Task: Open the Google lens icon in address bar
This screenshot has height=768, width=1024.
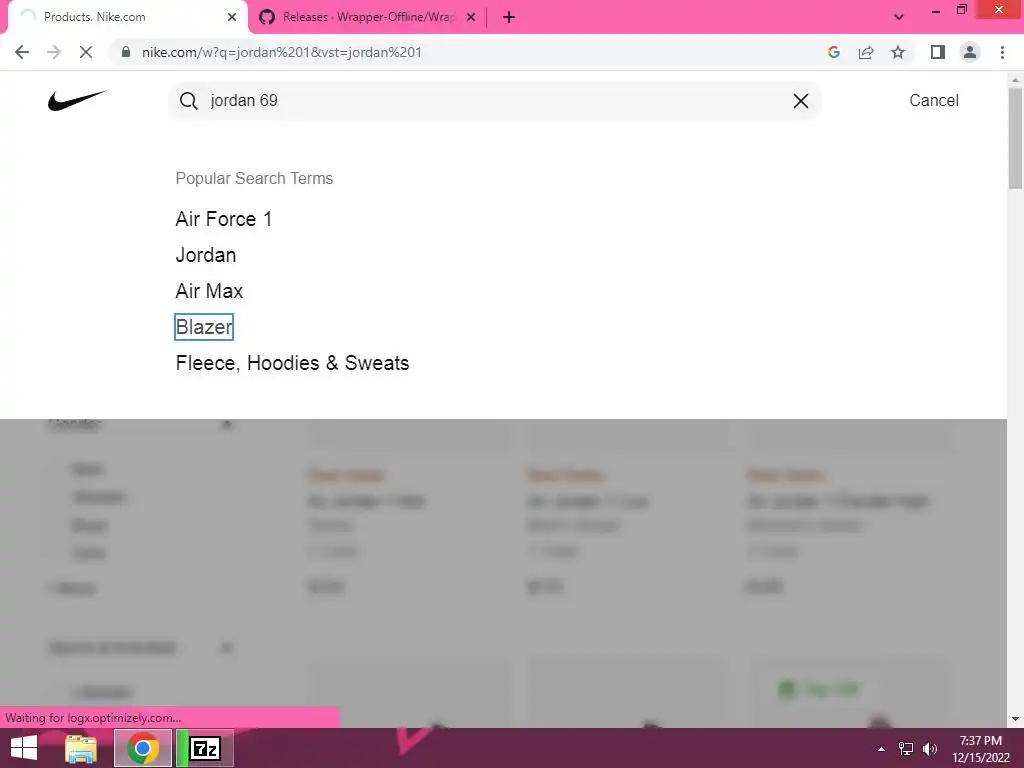Action: coord(833,52)
